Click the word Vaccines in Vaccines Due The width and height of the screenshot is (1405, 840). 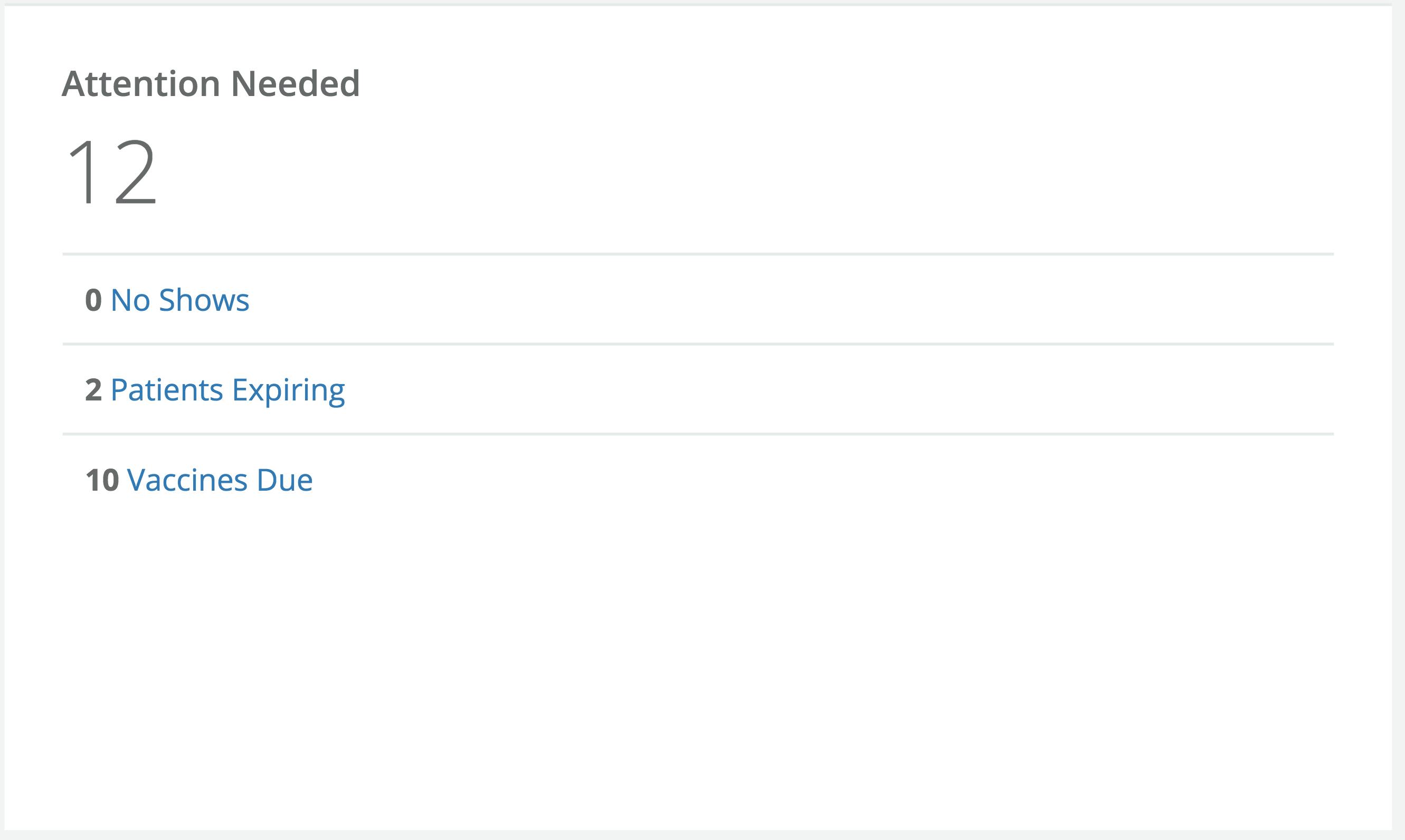187,480
